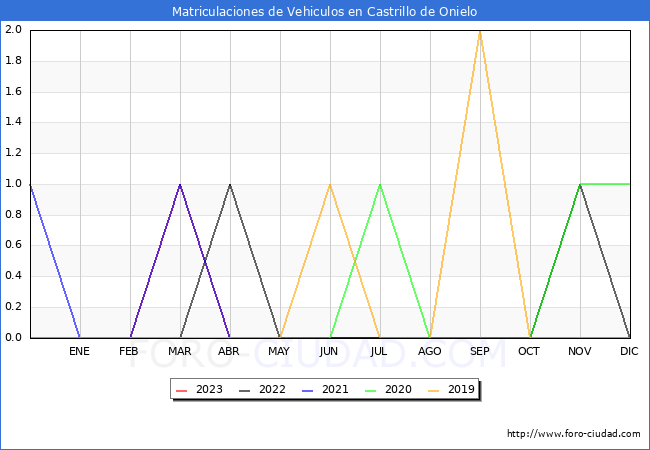Select the 2022 legend label

(x=272, y=390)
